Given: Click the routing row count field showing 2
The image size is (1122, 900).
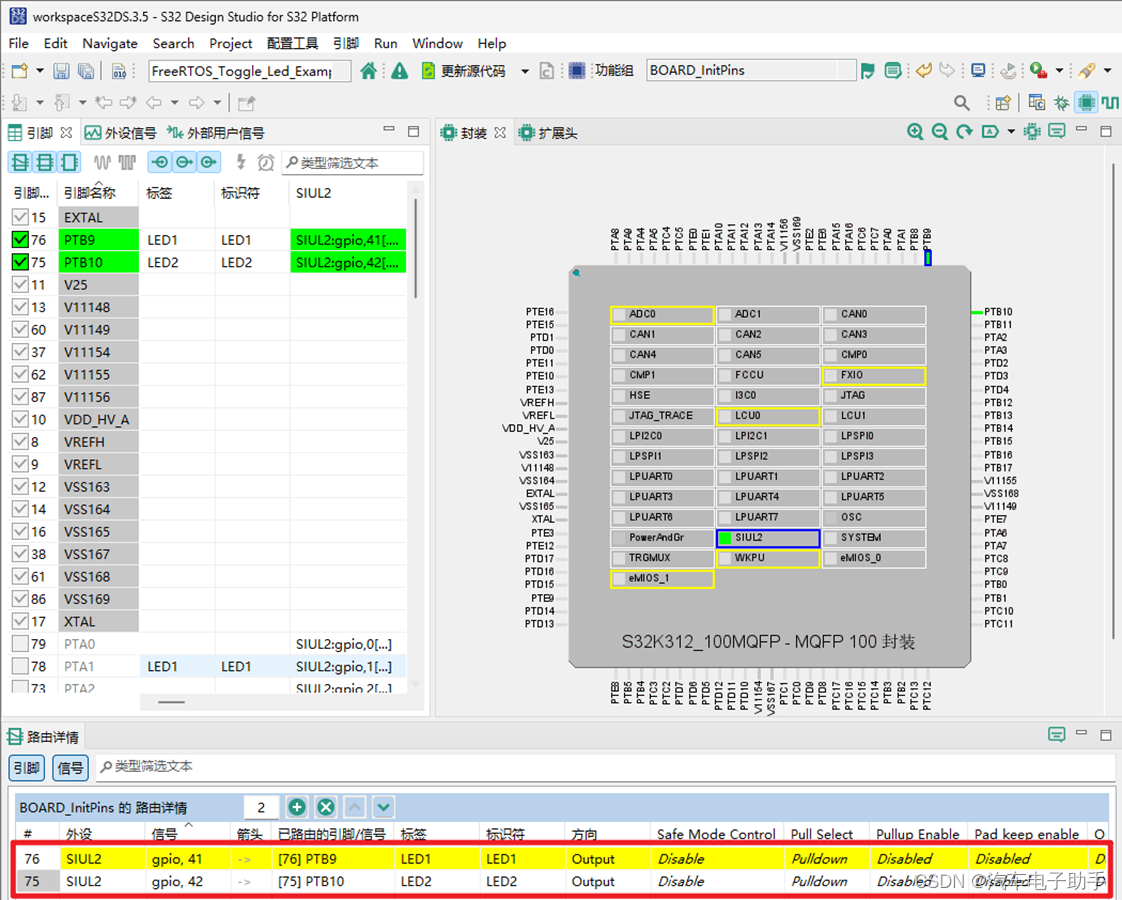Looking at the screenshot, I should (x=261, y=807).
